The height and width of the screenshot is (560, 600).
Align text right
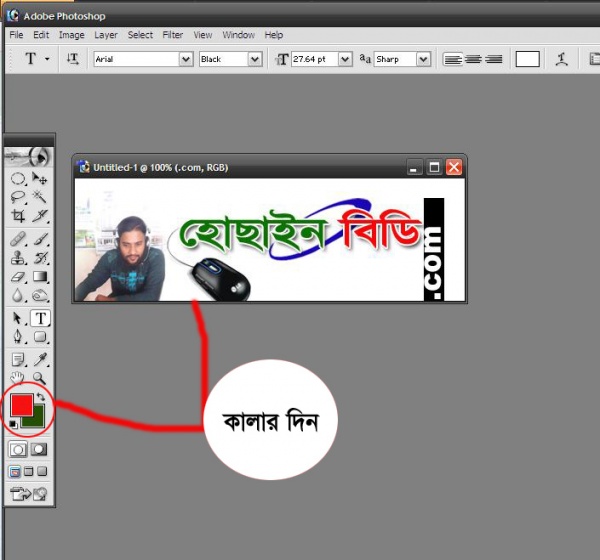[x=494, y=59]
